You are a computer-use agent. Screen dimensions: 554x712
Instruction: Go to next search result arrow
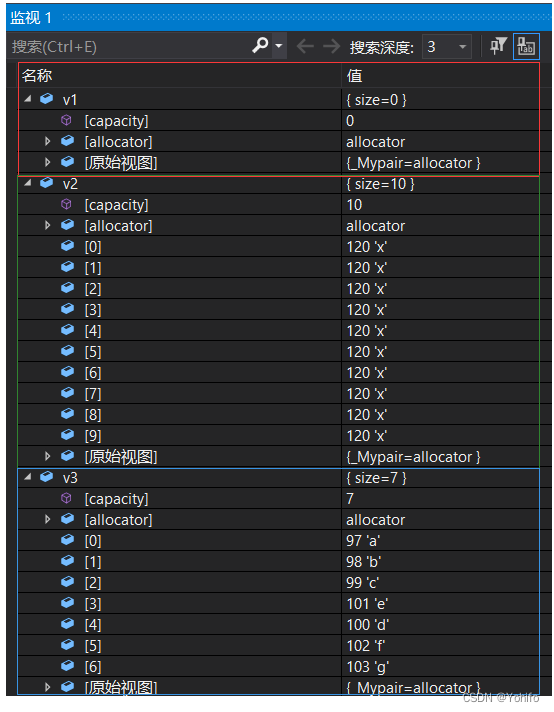(x=331, y=46)
